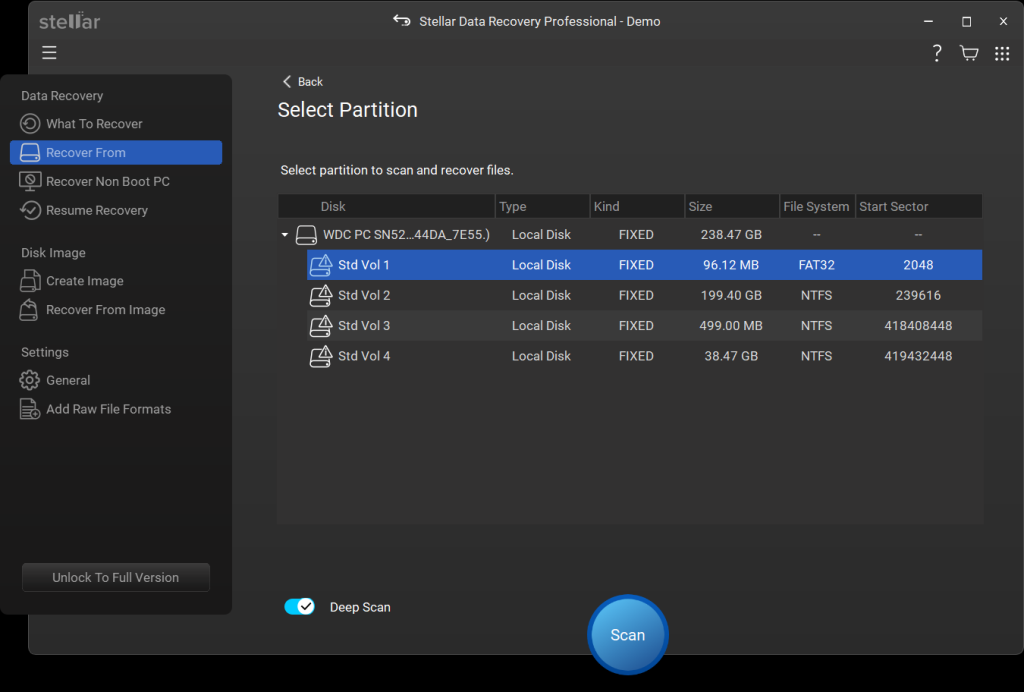This screenshot has width=1024, height=692.
Task: Click the Create Image icon
Action: coord(30,281)
